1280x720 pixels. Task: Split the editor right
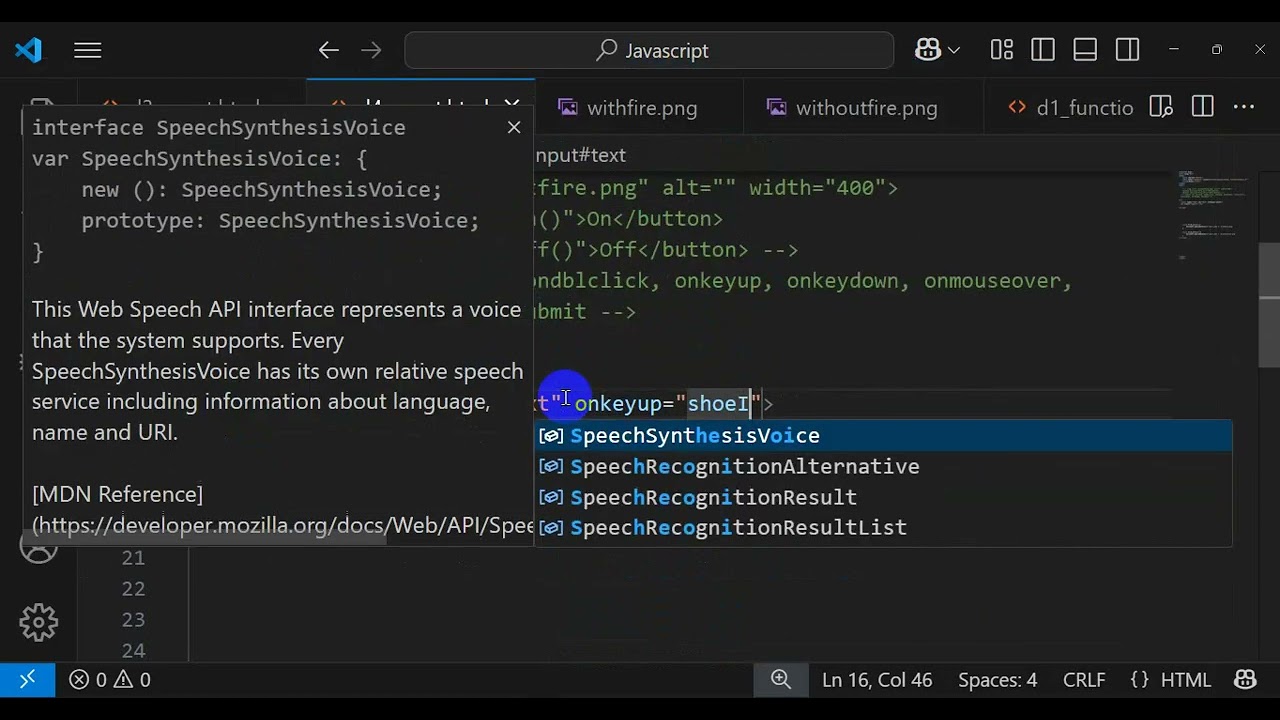point(1203,107)
